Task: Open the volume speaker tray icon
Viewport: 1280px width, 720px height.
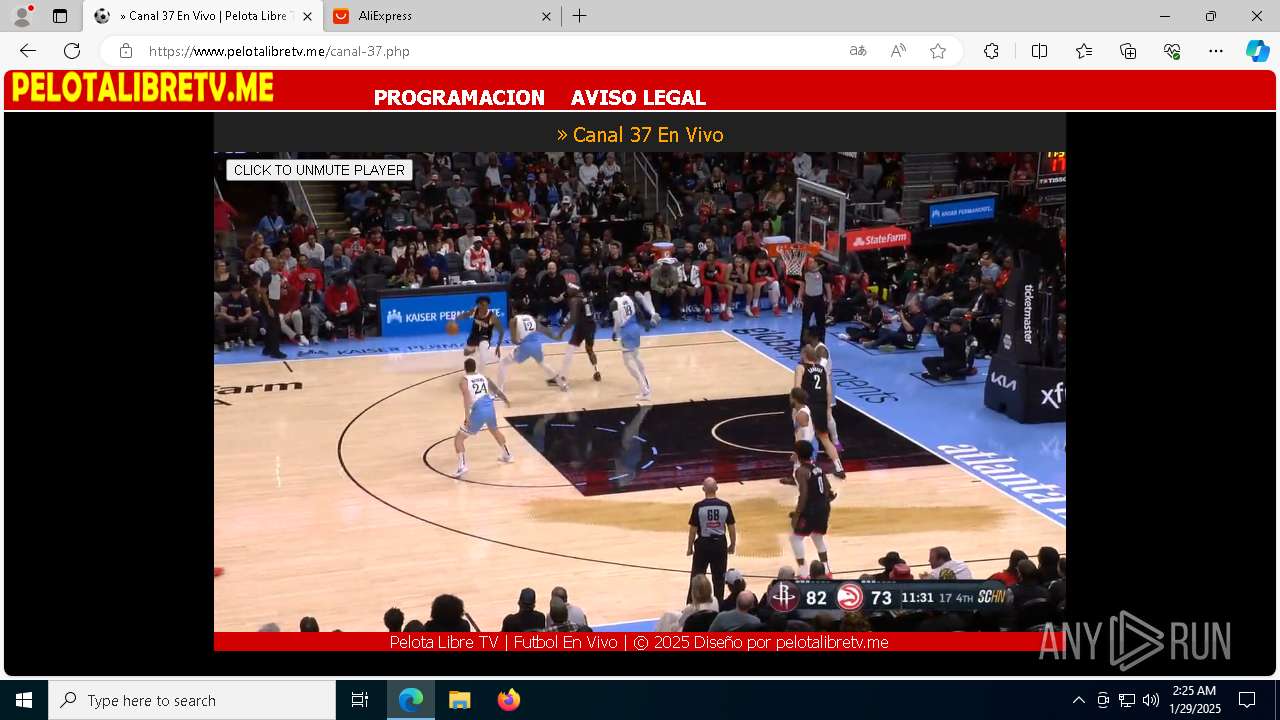Action: [x=1151, y=700]
